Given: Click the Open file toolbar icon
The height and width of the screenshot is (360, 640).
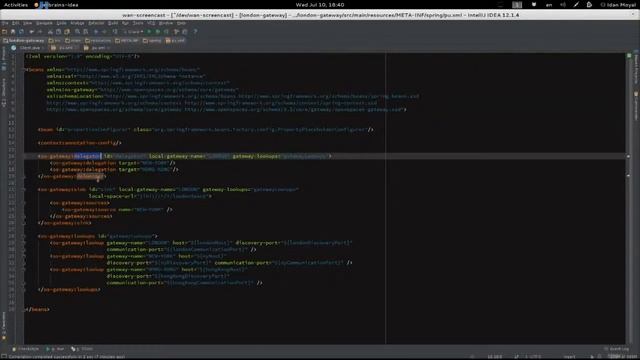Looking at the screenshot, I should 4,32.
